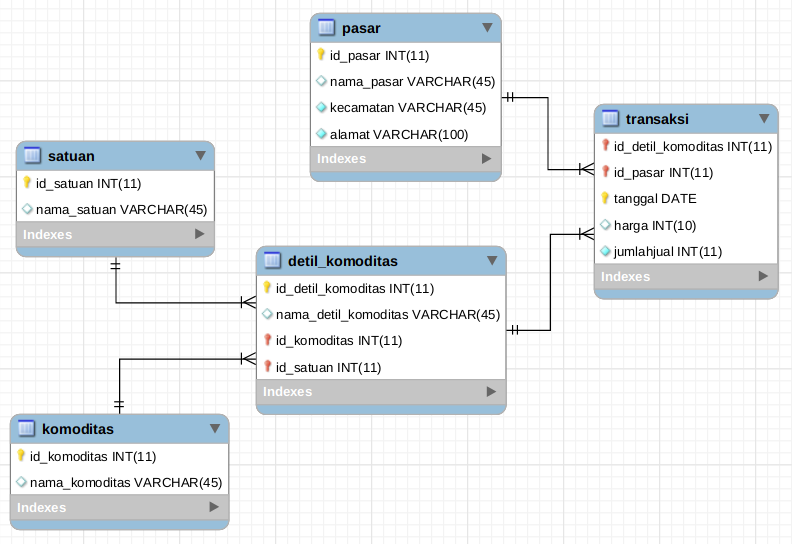Click the detil_komoditas table icon

tap(271, 261)
